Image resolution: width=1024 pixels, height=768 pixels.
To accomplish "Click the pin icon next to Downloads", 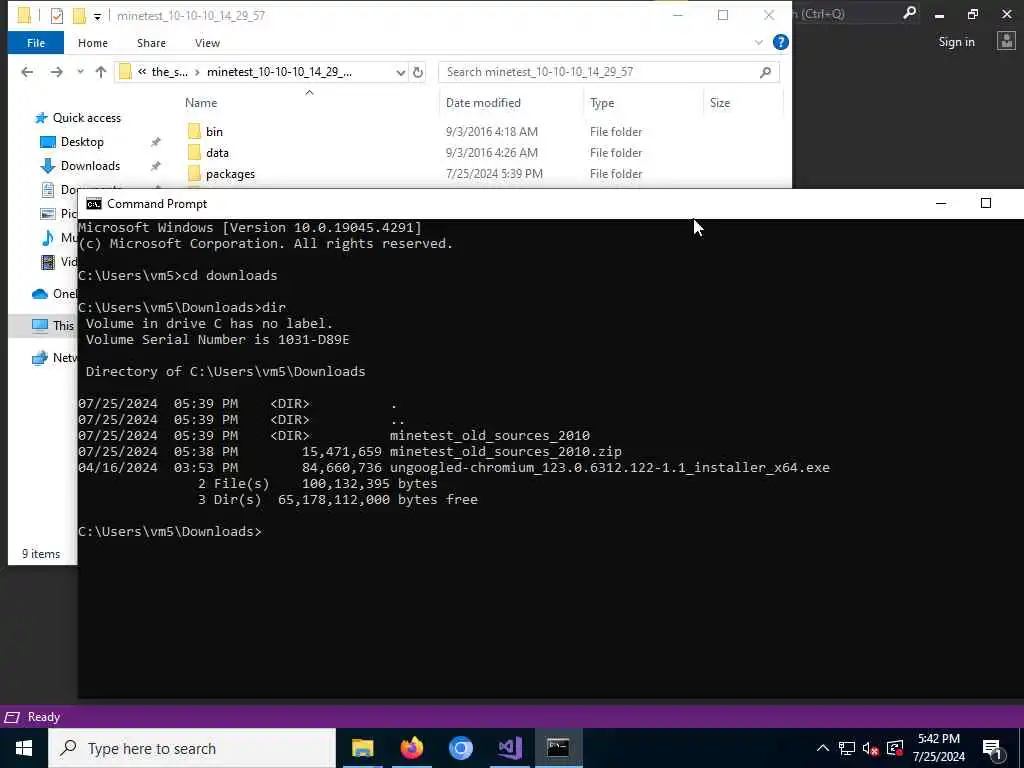I will pyautogui.click(x=155, y=166).
